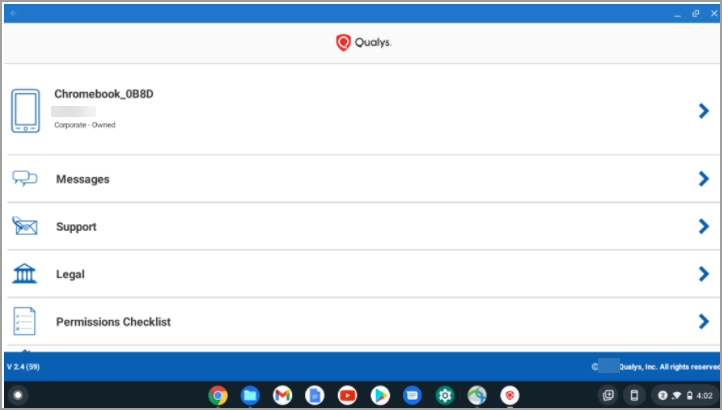Select the Legal building icon
Viewport: 722px width, 410px height.
pos(24,273)
